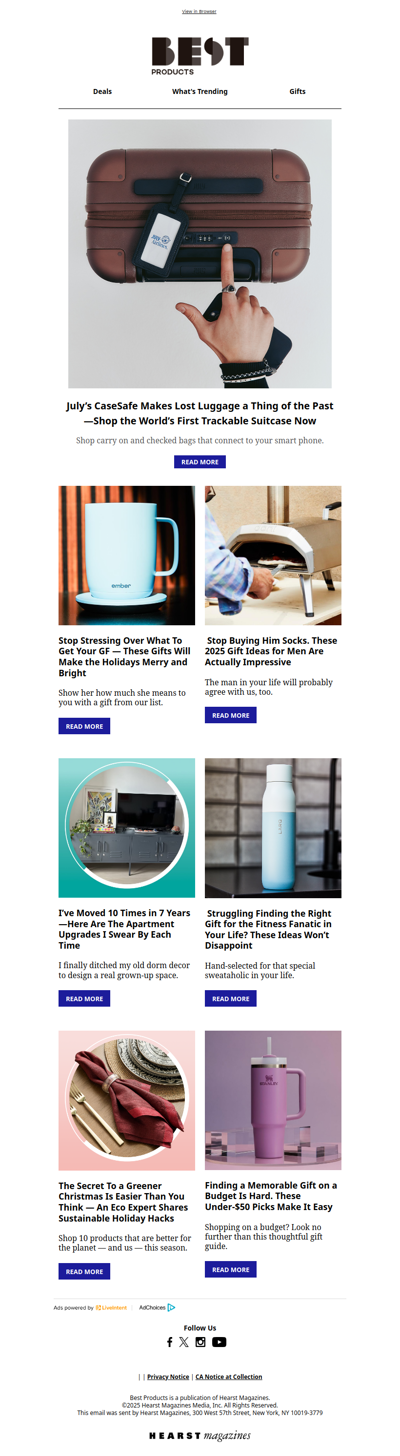The height and width of the screenshot is (1456, 400).
Task: Click the Best Products logo
Action: click(200, 56)
